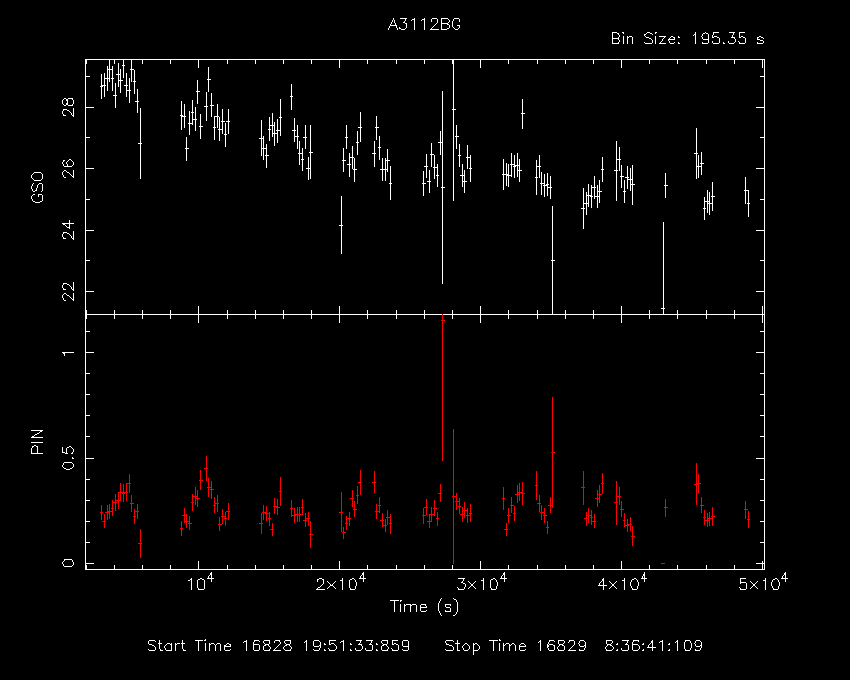Click the GSO y-axis label

[37, 187]
